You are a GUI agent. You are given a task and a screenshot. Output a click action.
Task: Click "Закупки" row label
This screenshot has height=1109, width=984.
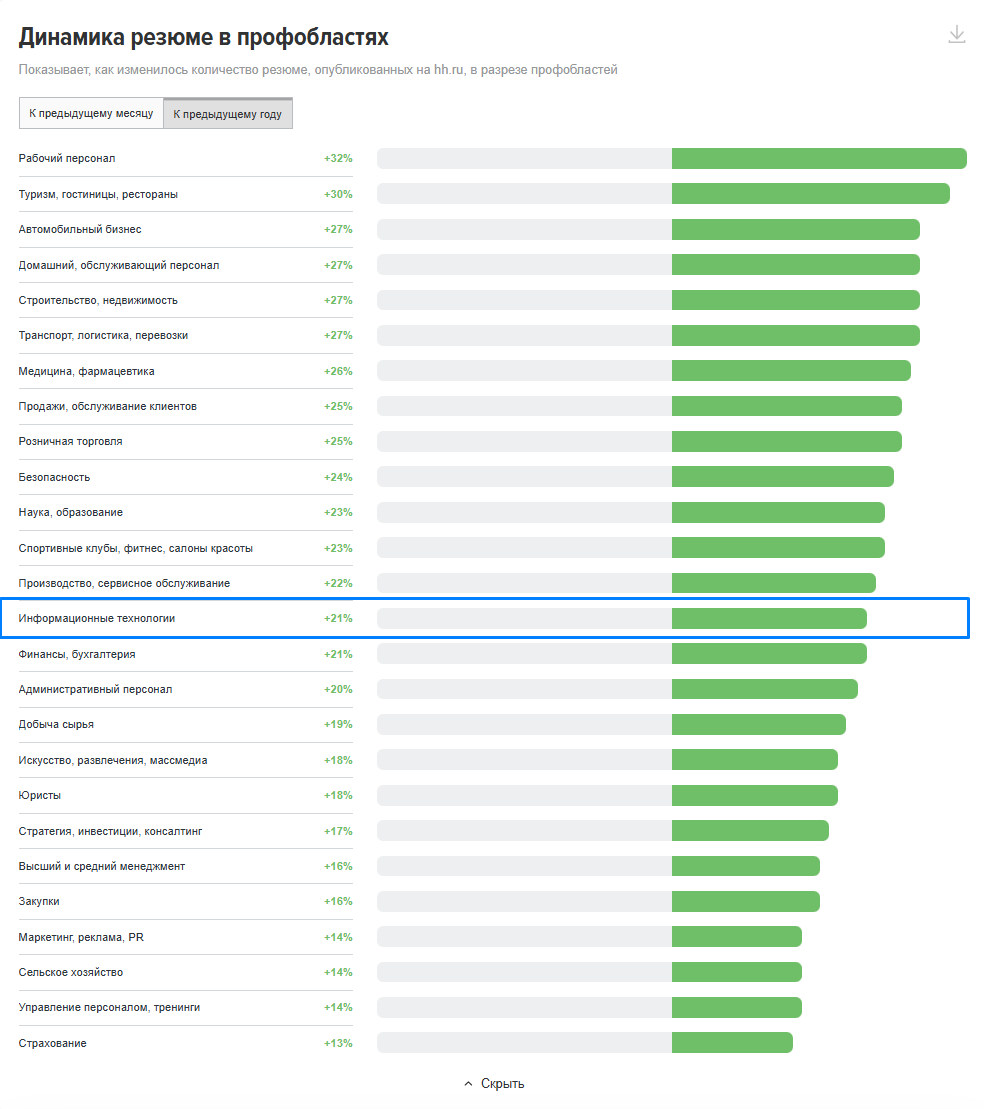click(39, 901)
